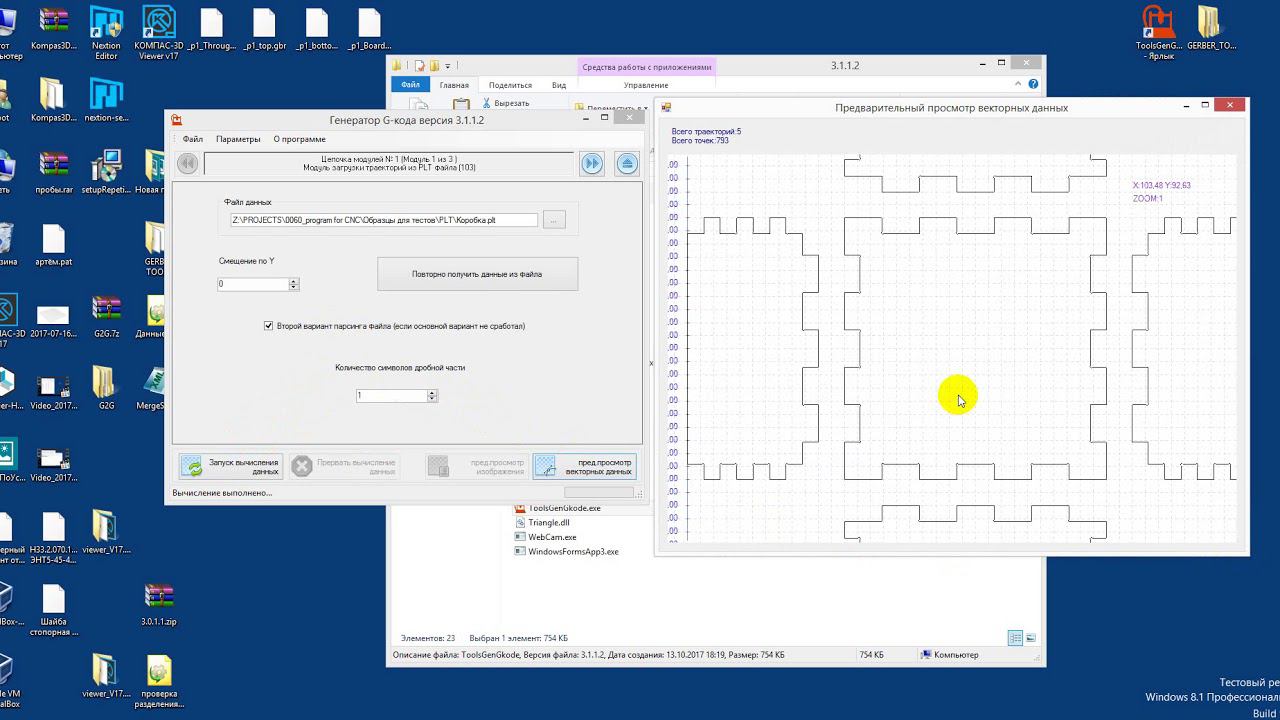The height and width of the screenshot is (720, 1280).
Task: Browse for data file with ellipsis button
Action: tap(555, 220)
